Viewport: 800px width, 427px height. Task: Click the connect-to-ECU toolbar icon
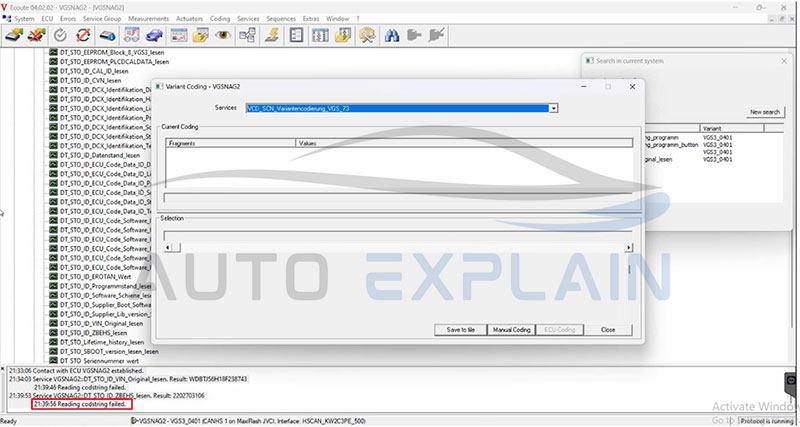coord(14,35)
